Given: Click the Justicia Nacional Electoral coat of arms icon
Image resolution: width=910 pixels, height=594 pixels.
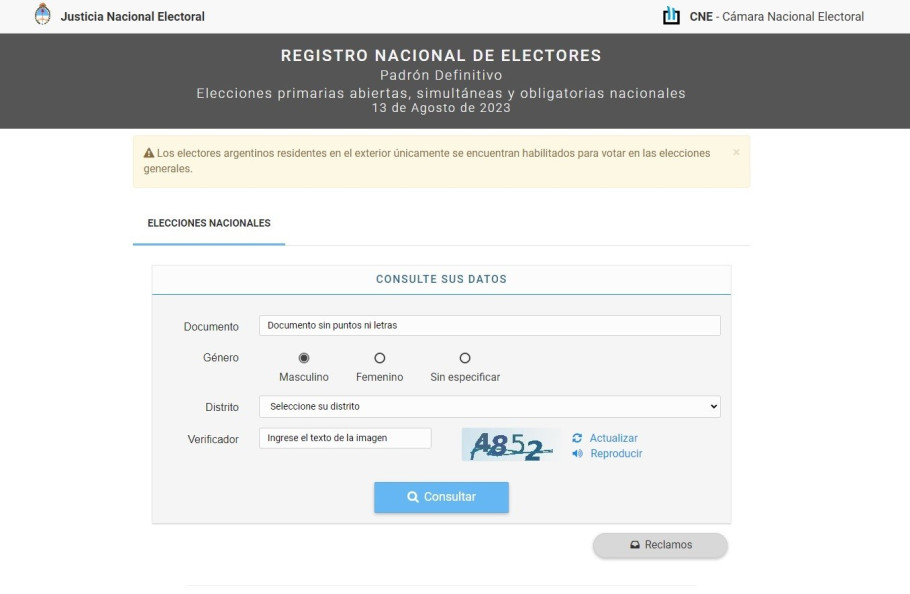Looking at the screenshot, I should pos(42,15).
